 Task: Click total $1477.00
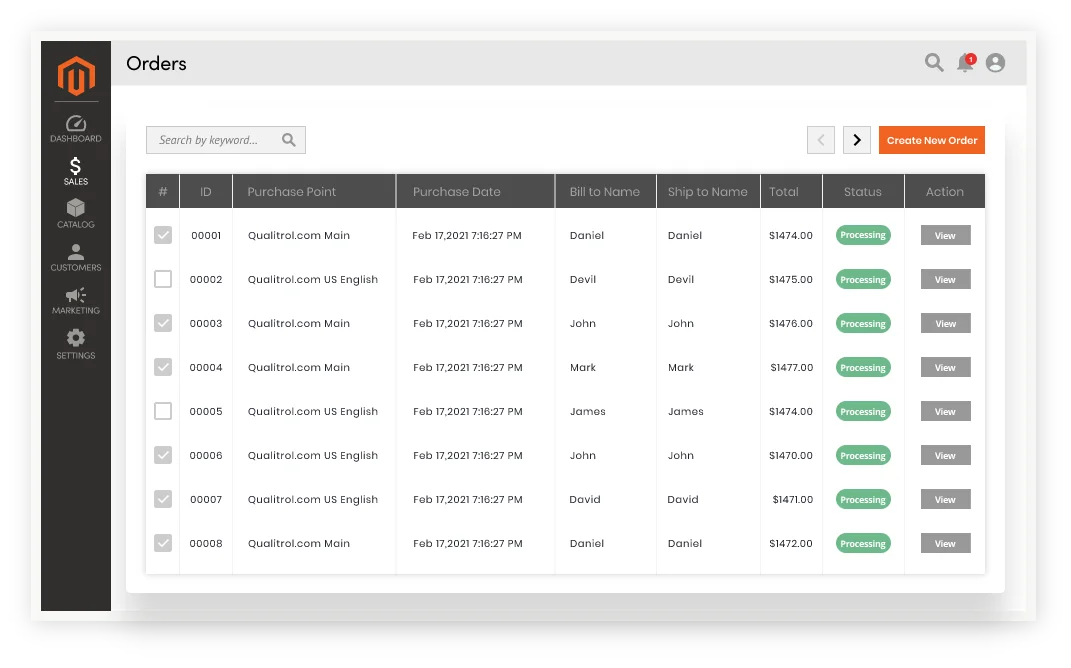click(x=792, y=367)
